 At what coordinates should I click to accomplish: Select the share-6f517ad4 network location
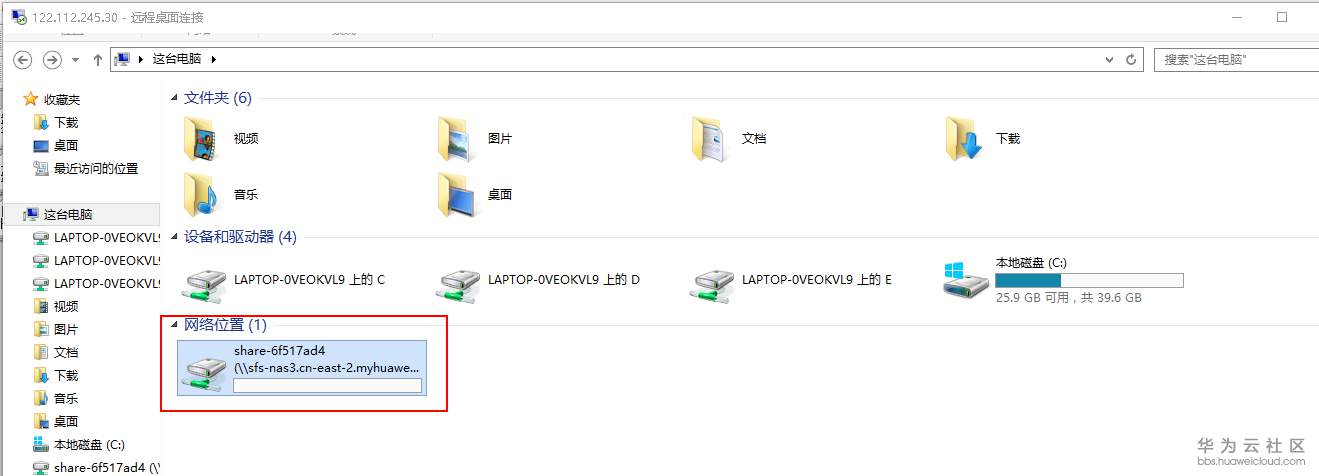coord(302,367)
